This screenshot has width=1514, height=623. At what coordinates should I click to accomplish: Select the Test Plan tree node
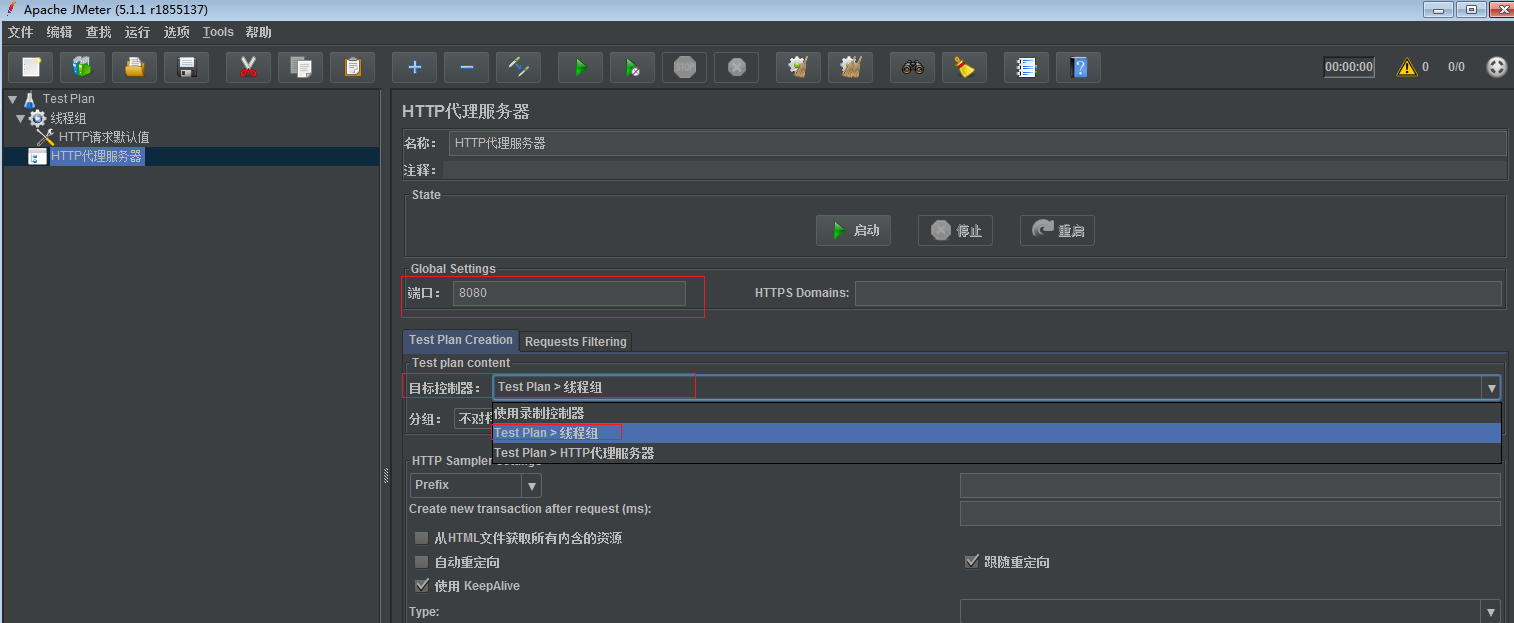click(69, 99)
